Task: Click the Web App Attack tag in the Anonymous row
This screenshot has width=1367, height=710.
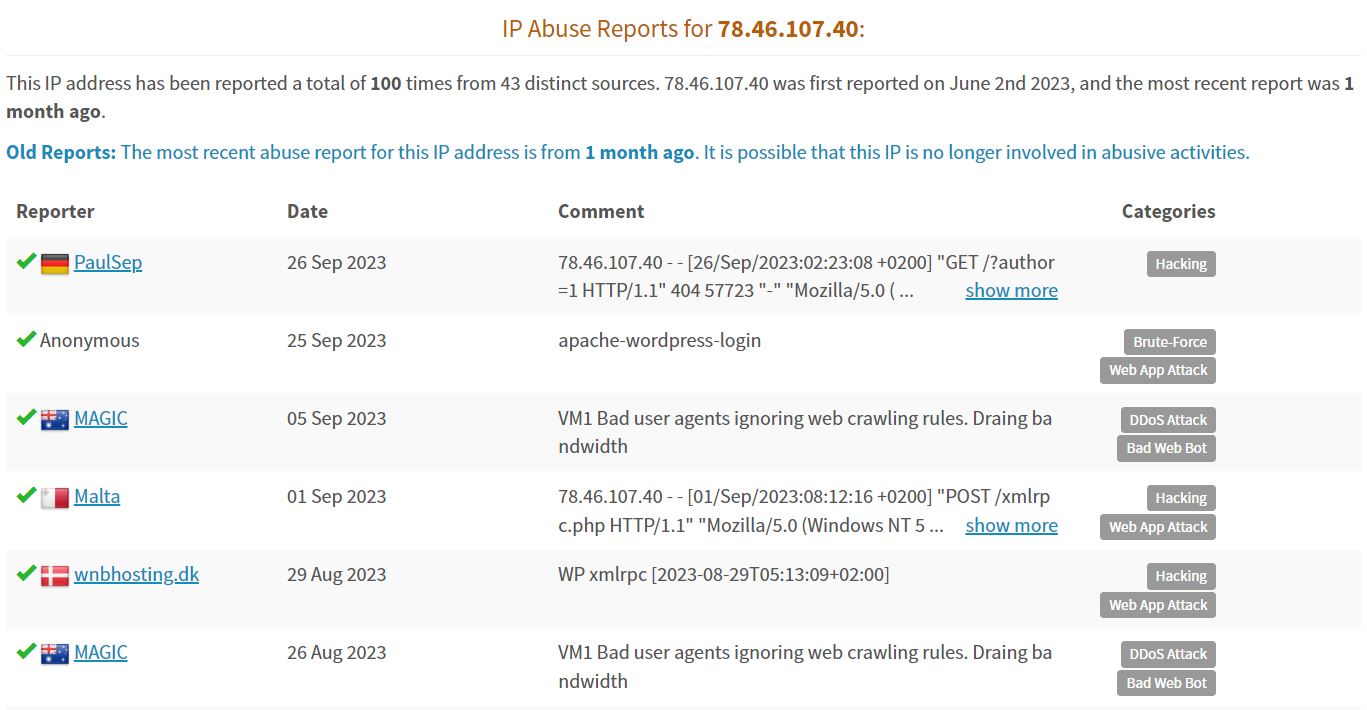Action: pos(1158,370)
